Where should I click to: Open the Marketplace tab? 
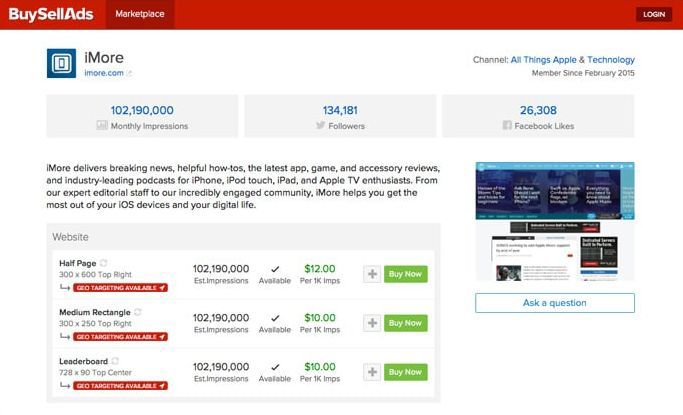pos(140,14)
